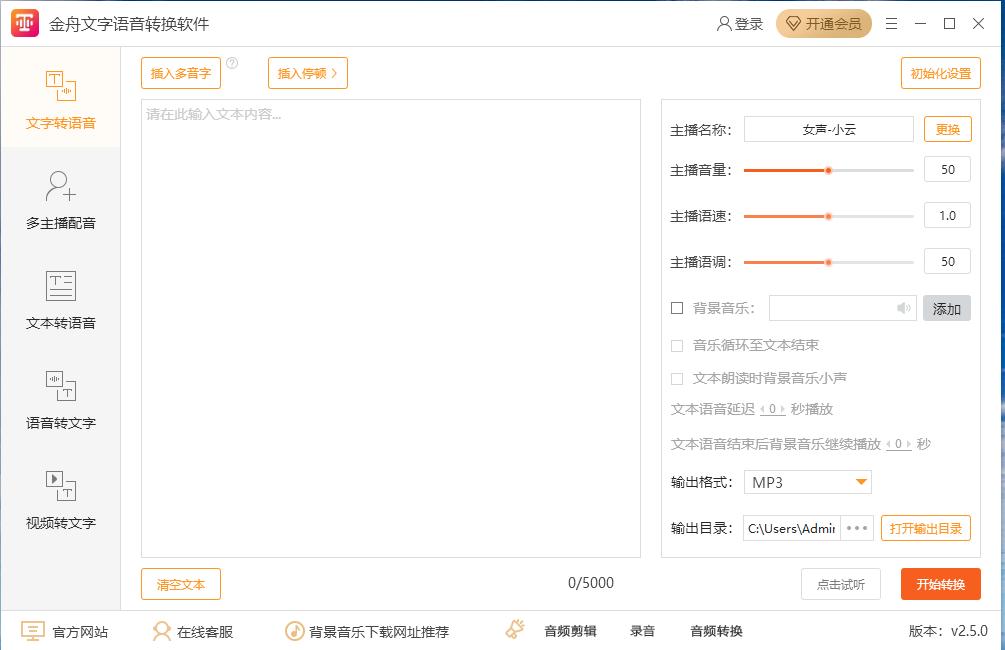The height and width of the screenshot is (650, 1005).
Task: Click the help question mark icon
Action: pos(232,63)
